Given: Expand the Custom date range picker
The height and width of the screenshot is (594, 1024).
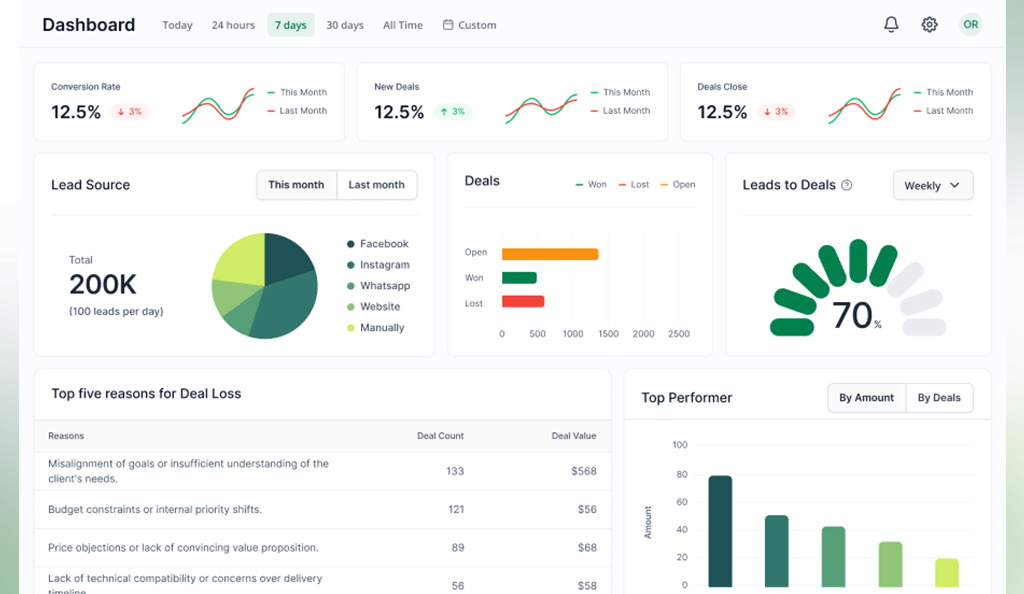Looking at the screenshot, I should [x=469, y=24].
